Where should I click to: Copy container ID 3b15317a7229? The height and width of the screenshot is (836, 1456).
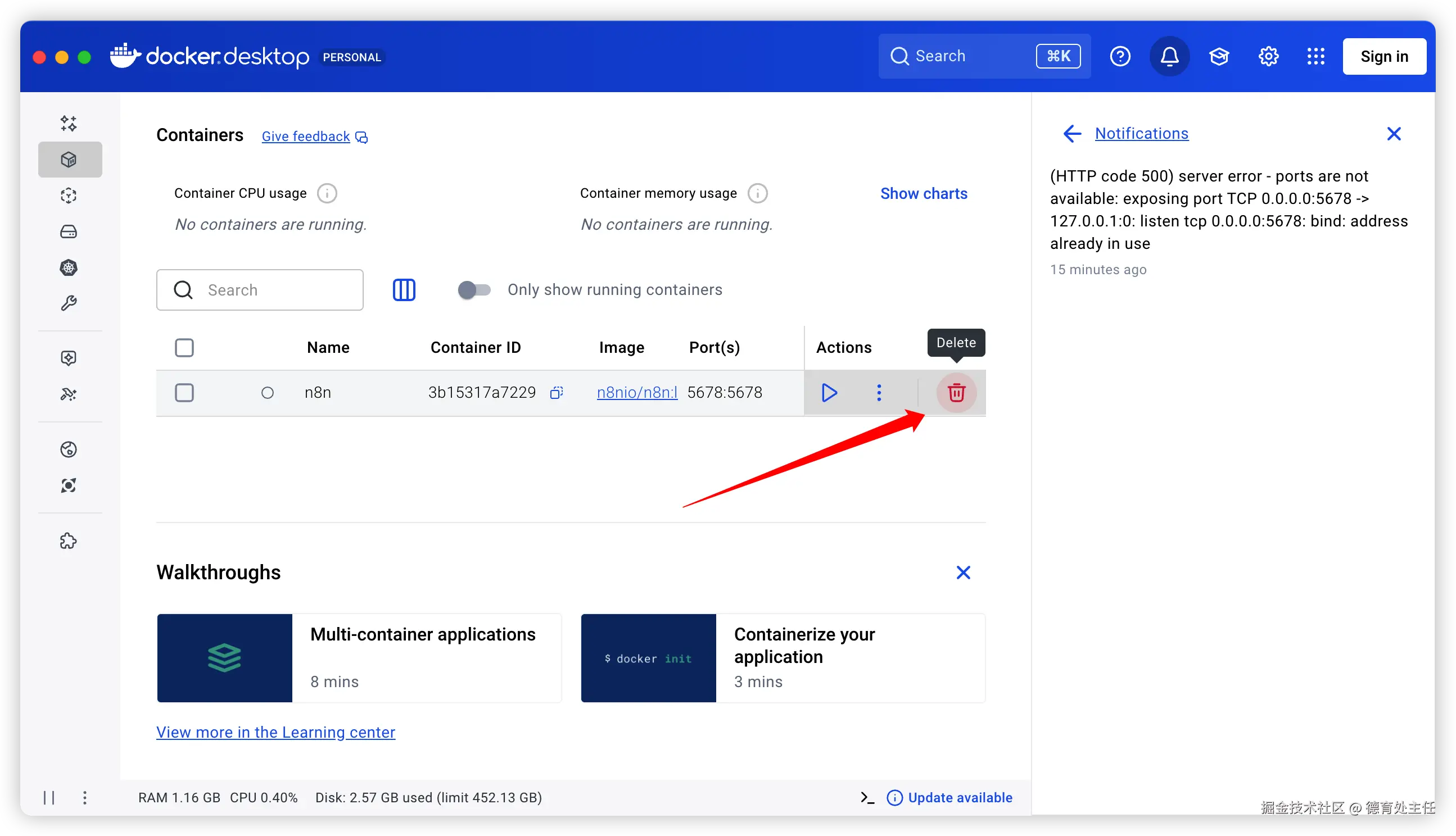pyautogui.click(x=556, y=393)
